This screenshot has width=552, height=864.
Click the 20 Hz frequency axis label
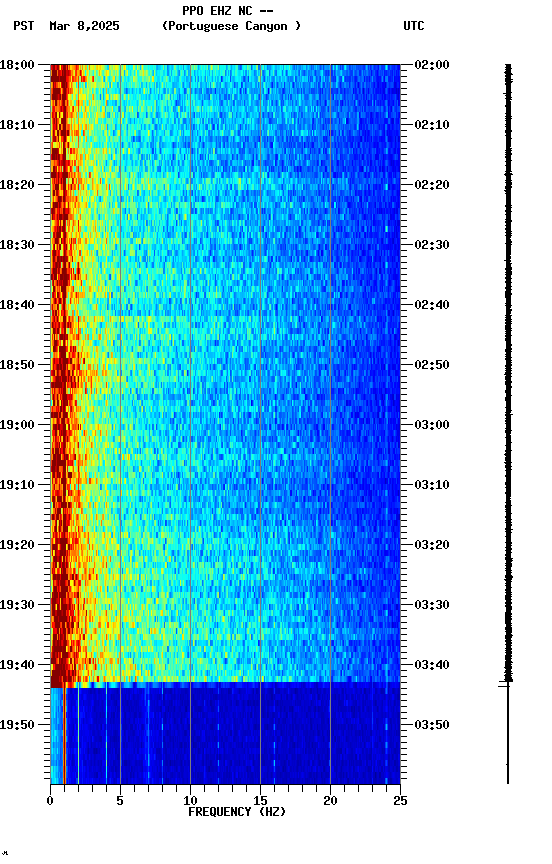tap(330, 801)
